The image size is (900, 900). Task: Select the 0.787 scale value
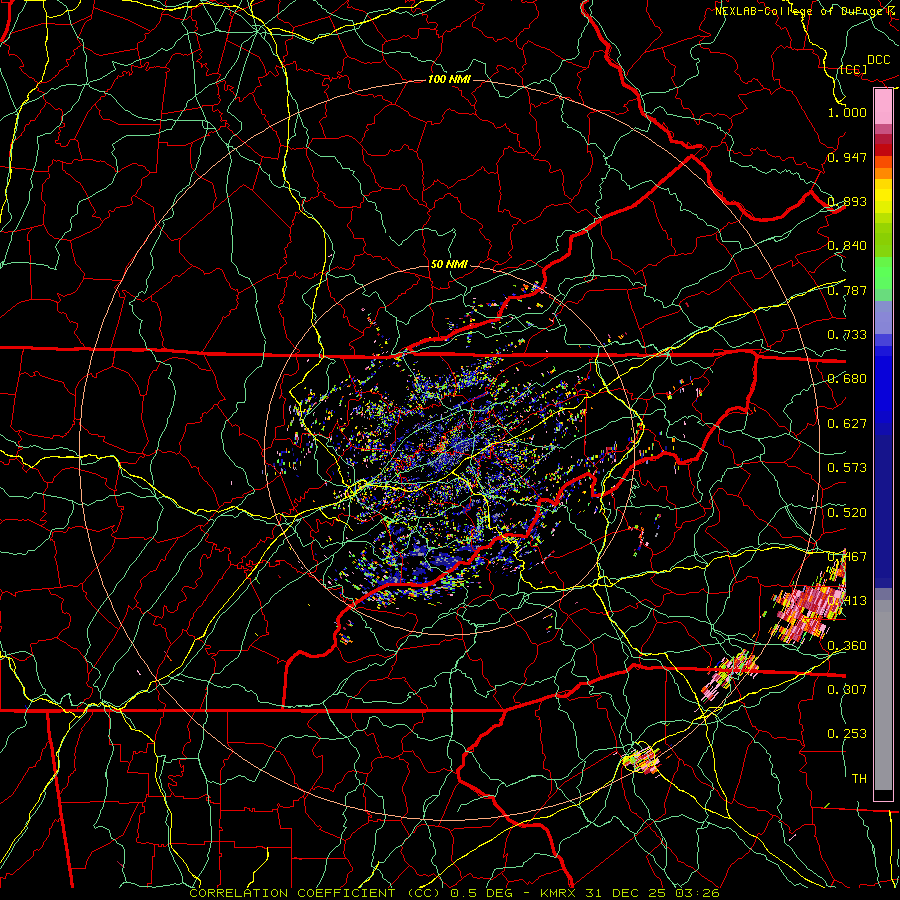847,290
